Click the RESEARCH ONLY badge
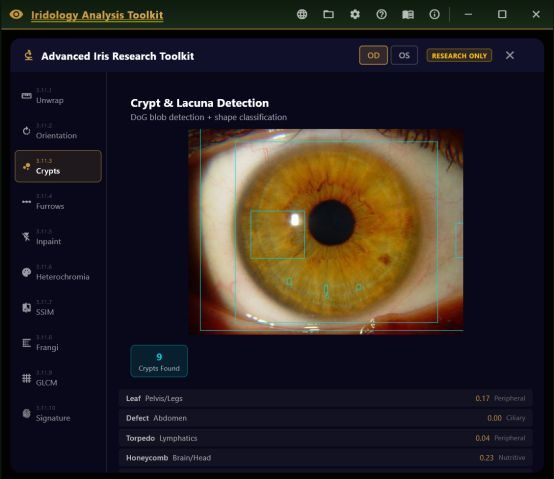This screenshot has width=554, height=479. tap(459, 55)
